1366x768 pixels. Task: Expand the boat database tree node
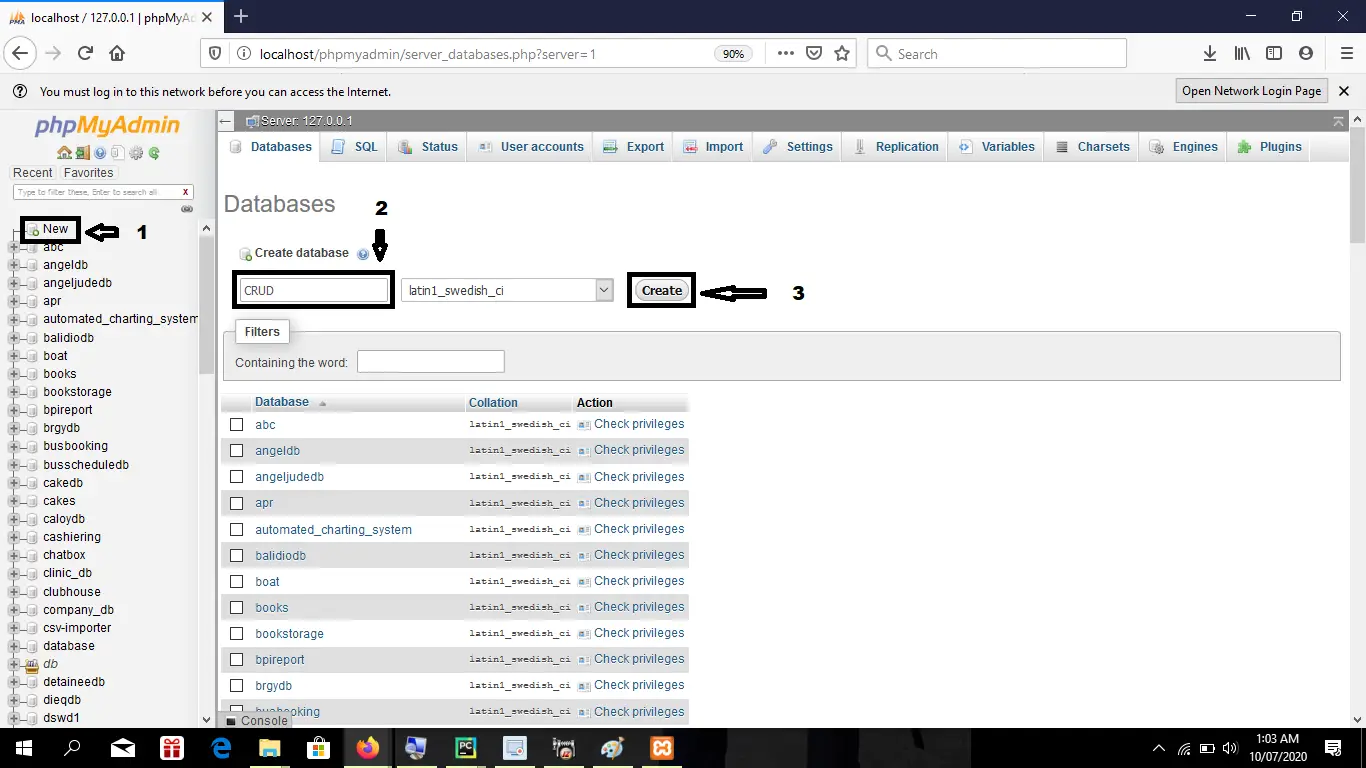pyautogui.click(x=14, y=356)
